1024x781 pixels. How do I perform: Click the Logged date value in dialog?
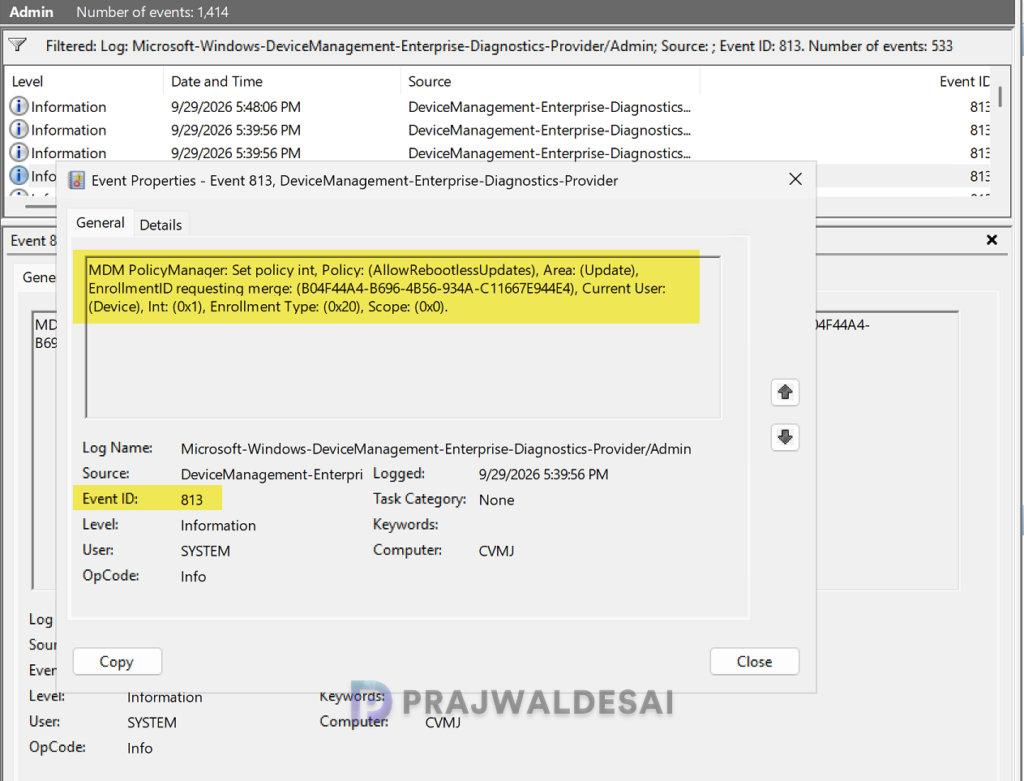[543, 474]
